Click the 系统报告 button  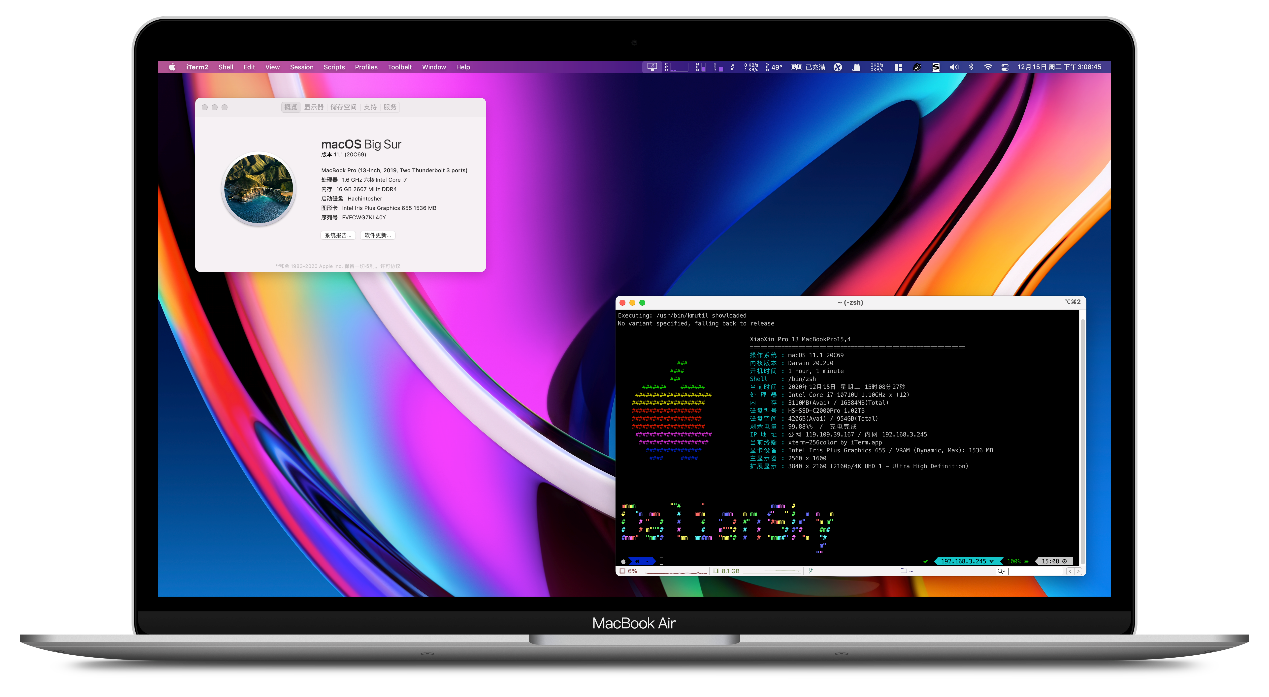point(337,235)
